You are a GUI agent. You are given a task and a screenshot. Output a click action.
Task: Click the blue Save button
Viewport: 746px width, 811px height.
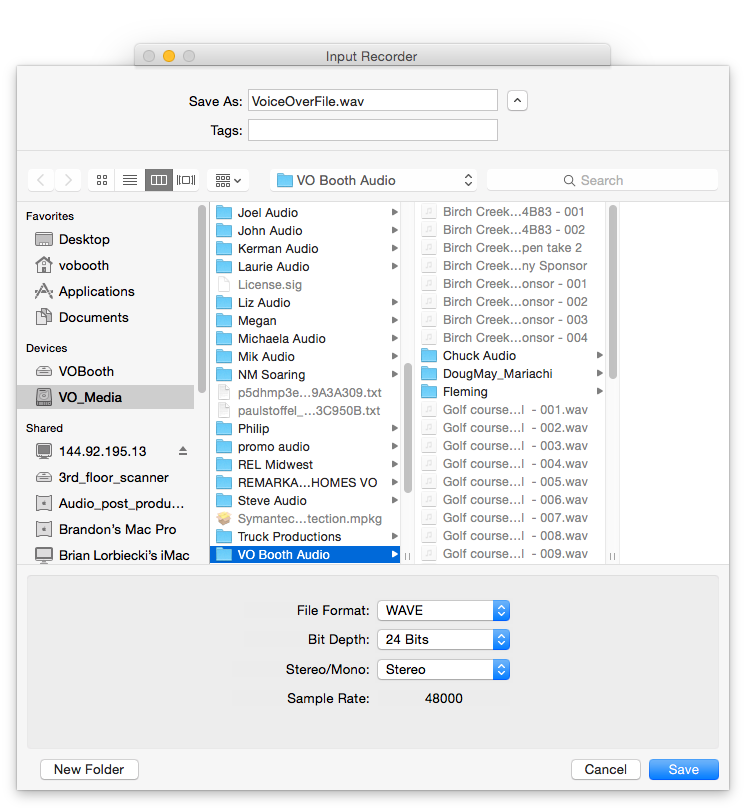[x=683, y=769]
